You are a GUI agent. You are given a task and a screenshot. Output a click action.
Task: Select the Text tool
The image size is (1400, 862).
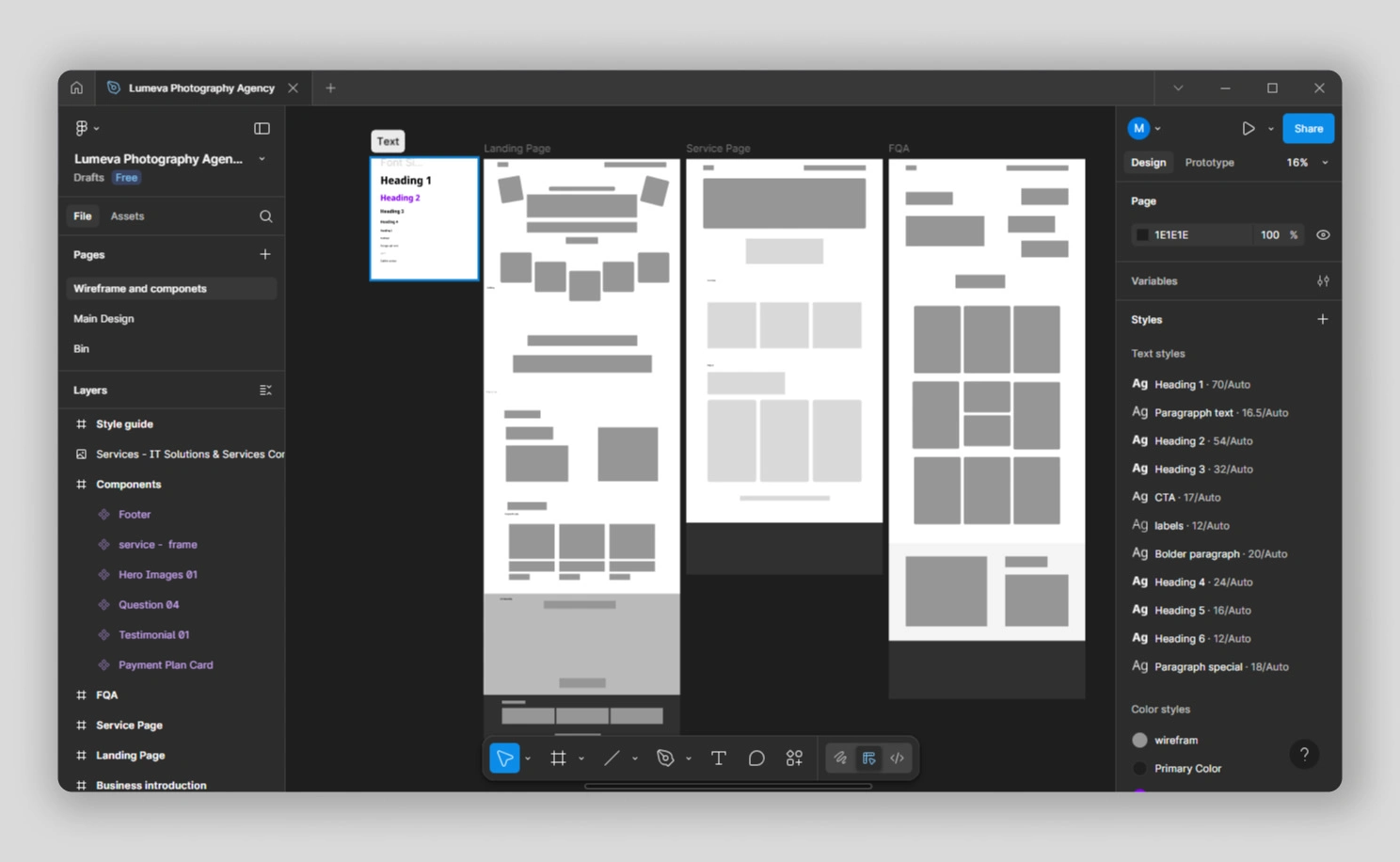pos(719,758)
